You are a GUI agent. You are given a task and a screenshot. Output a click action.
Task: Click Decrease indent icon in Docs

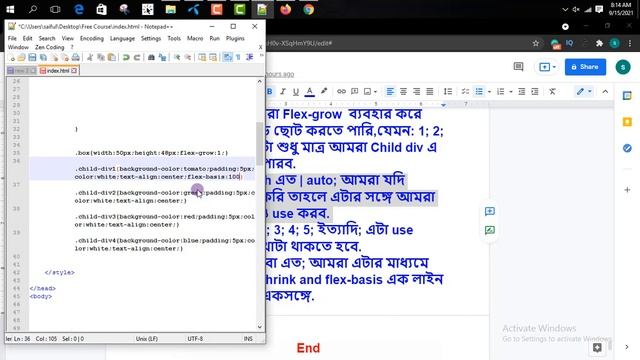tap(522, 91)
